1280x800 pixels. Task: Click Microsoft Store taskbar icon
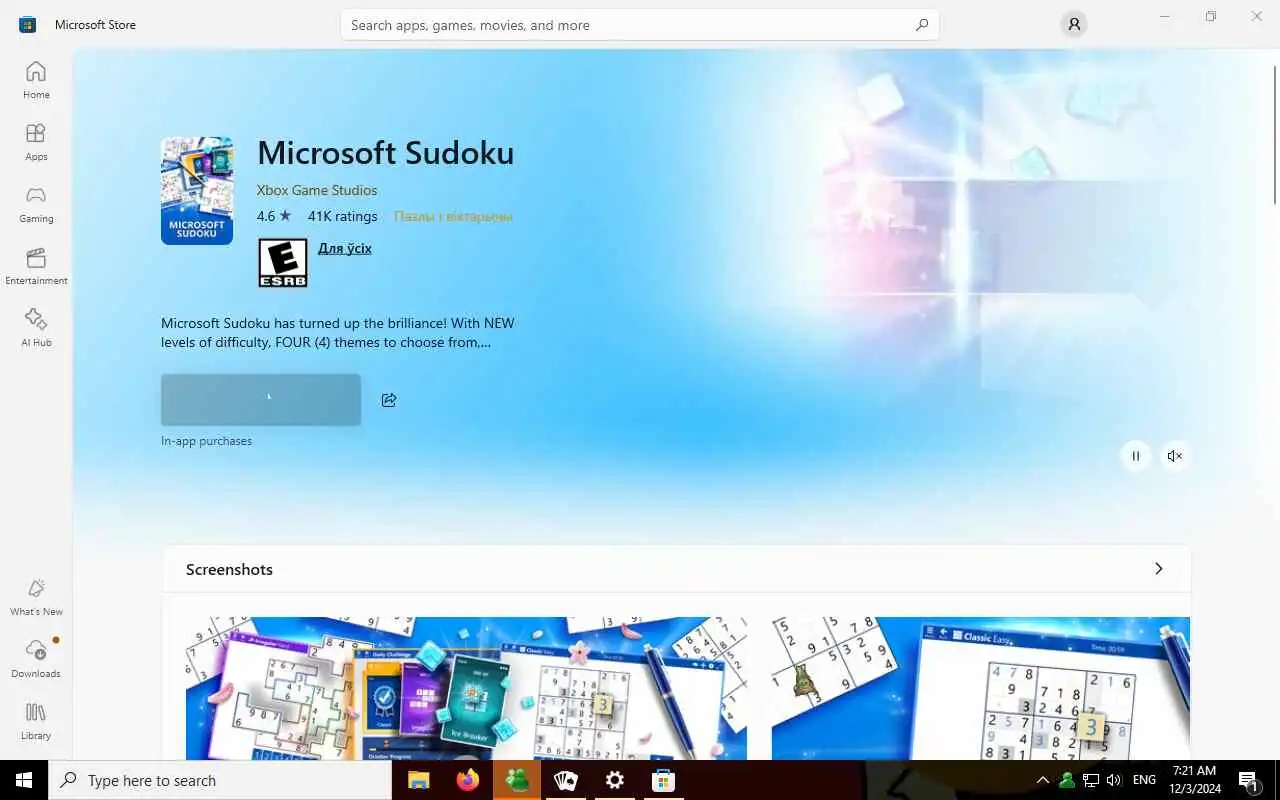pos(664,780)
